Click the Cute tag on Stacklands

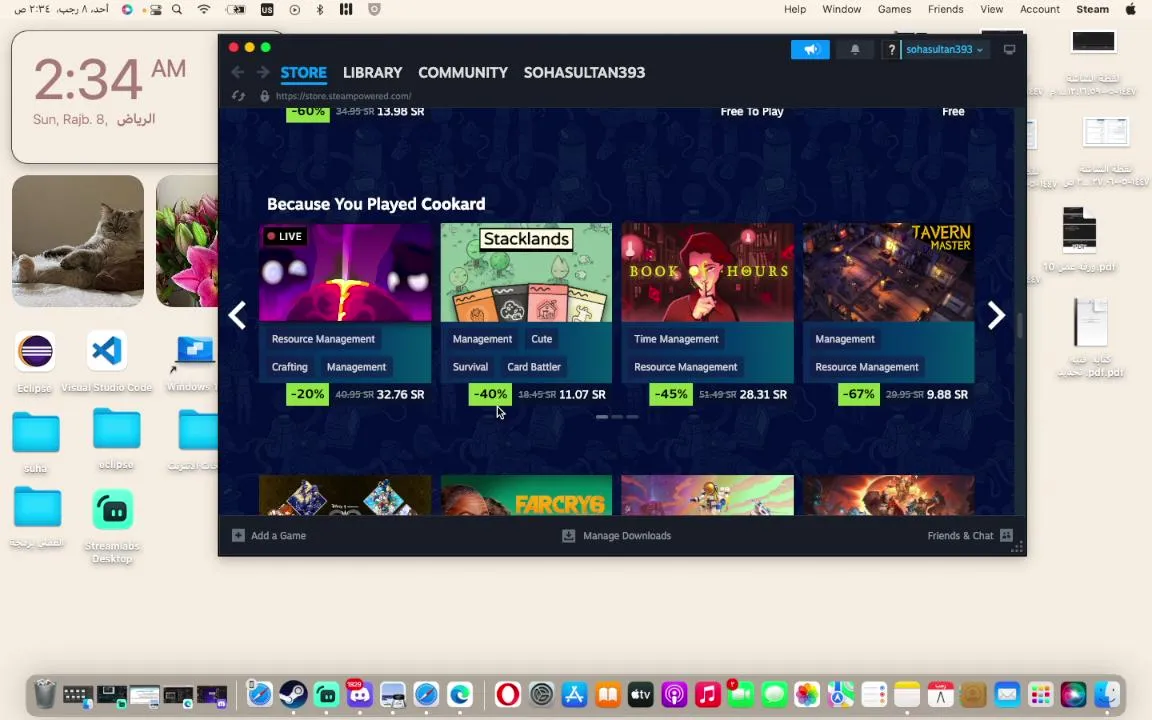541,339
